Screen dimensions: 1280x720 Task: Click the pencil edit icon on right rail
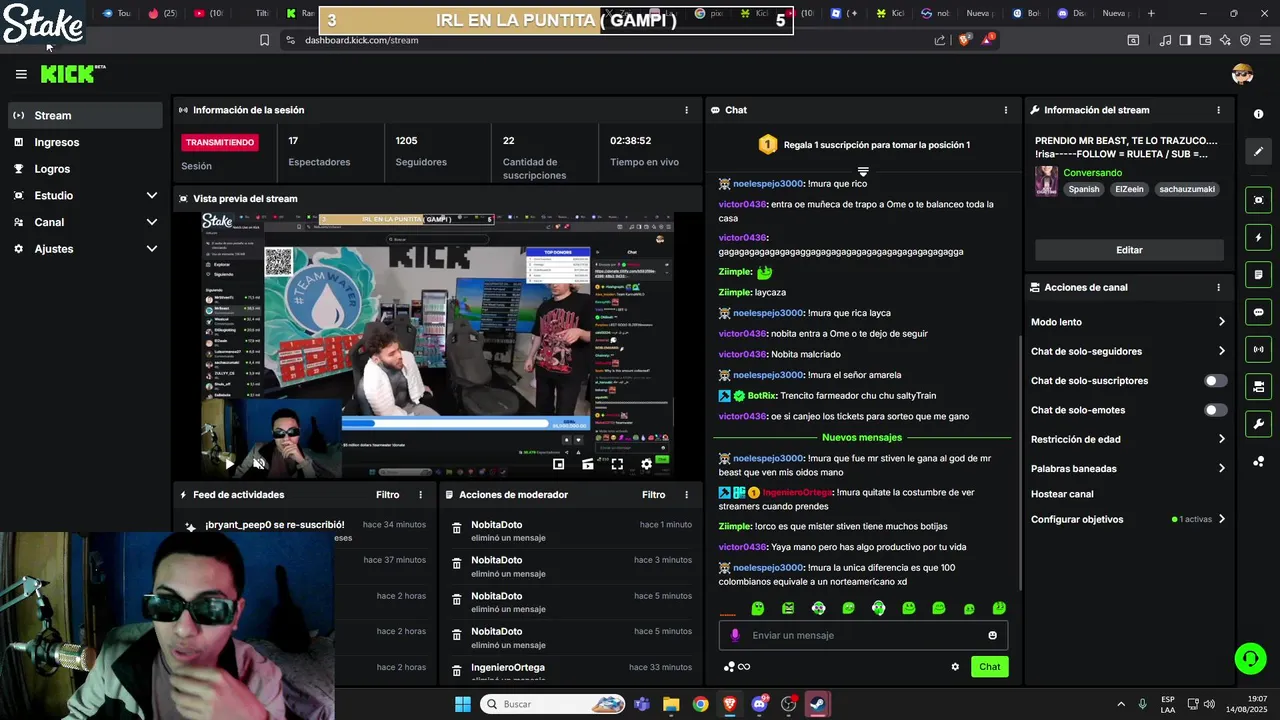click(1259, 151)
